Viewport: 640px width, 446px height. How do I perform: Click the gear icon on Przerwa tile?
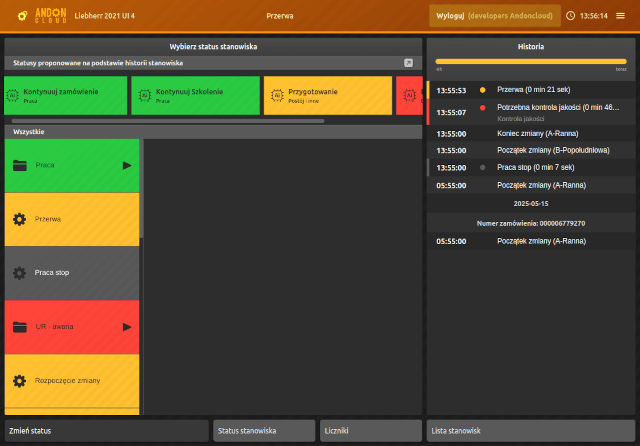click(19, 219)
